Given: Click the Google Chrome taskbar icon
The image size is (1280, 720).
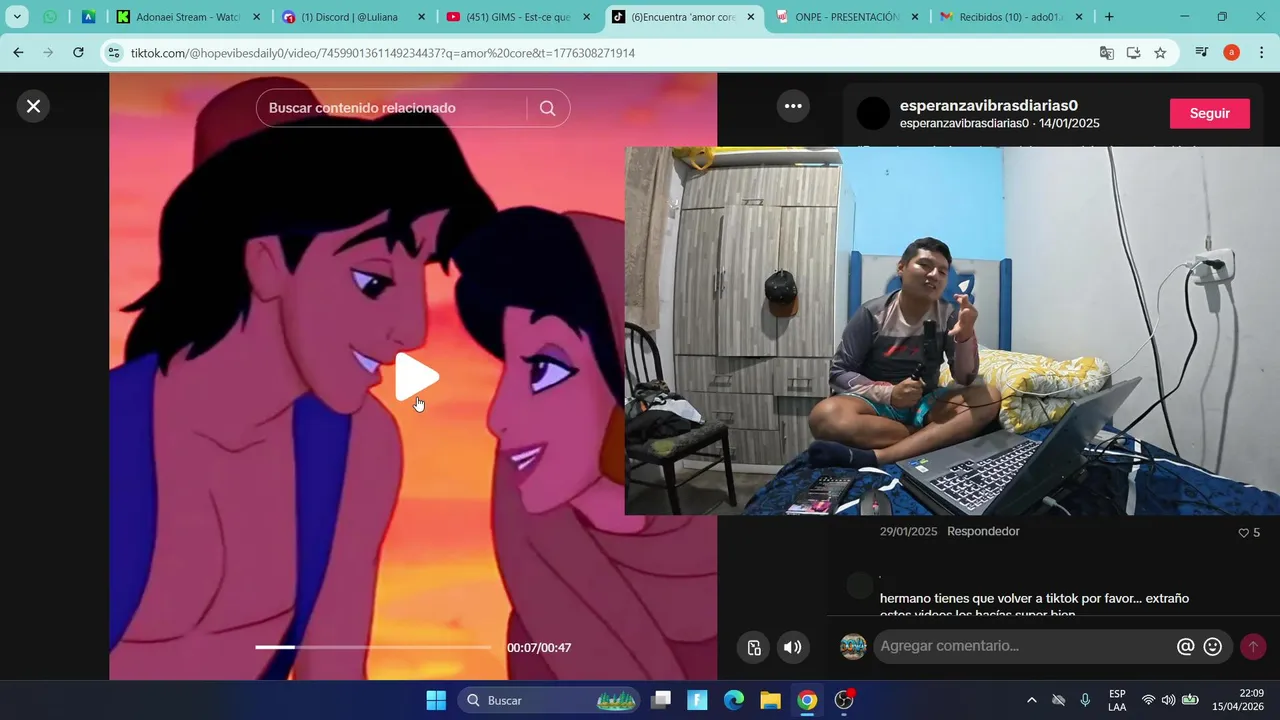Looking at the screenshot, I should click(807, 700).
